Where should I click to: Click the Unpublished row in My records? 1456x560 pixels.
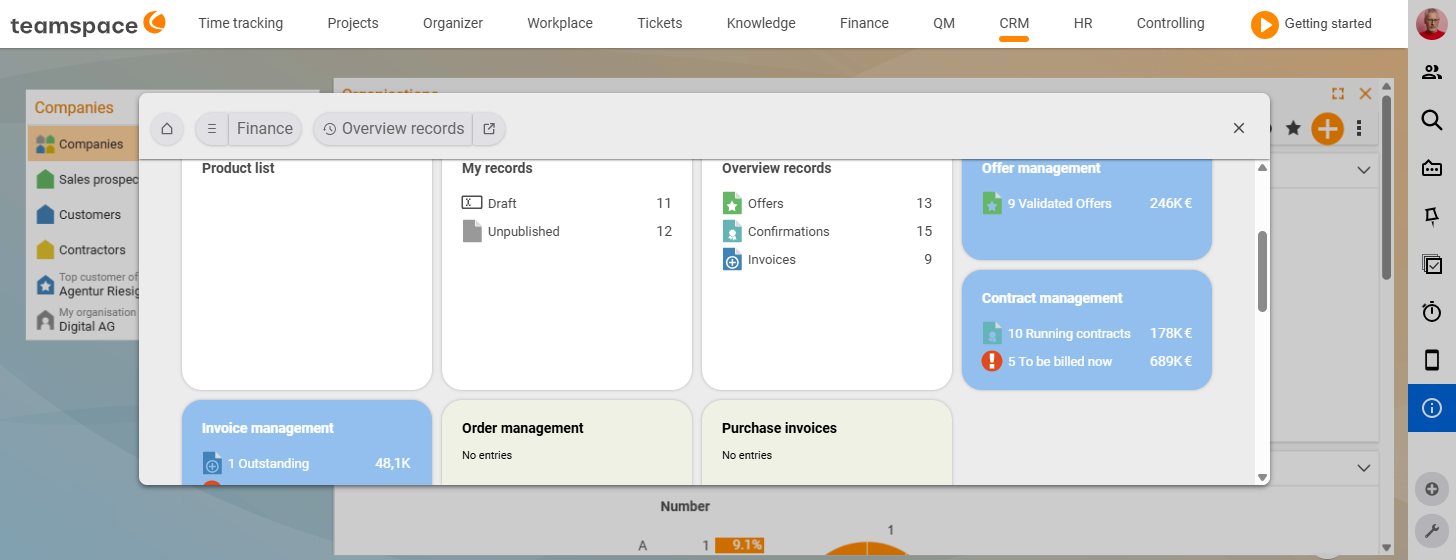coord(567,231)
